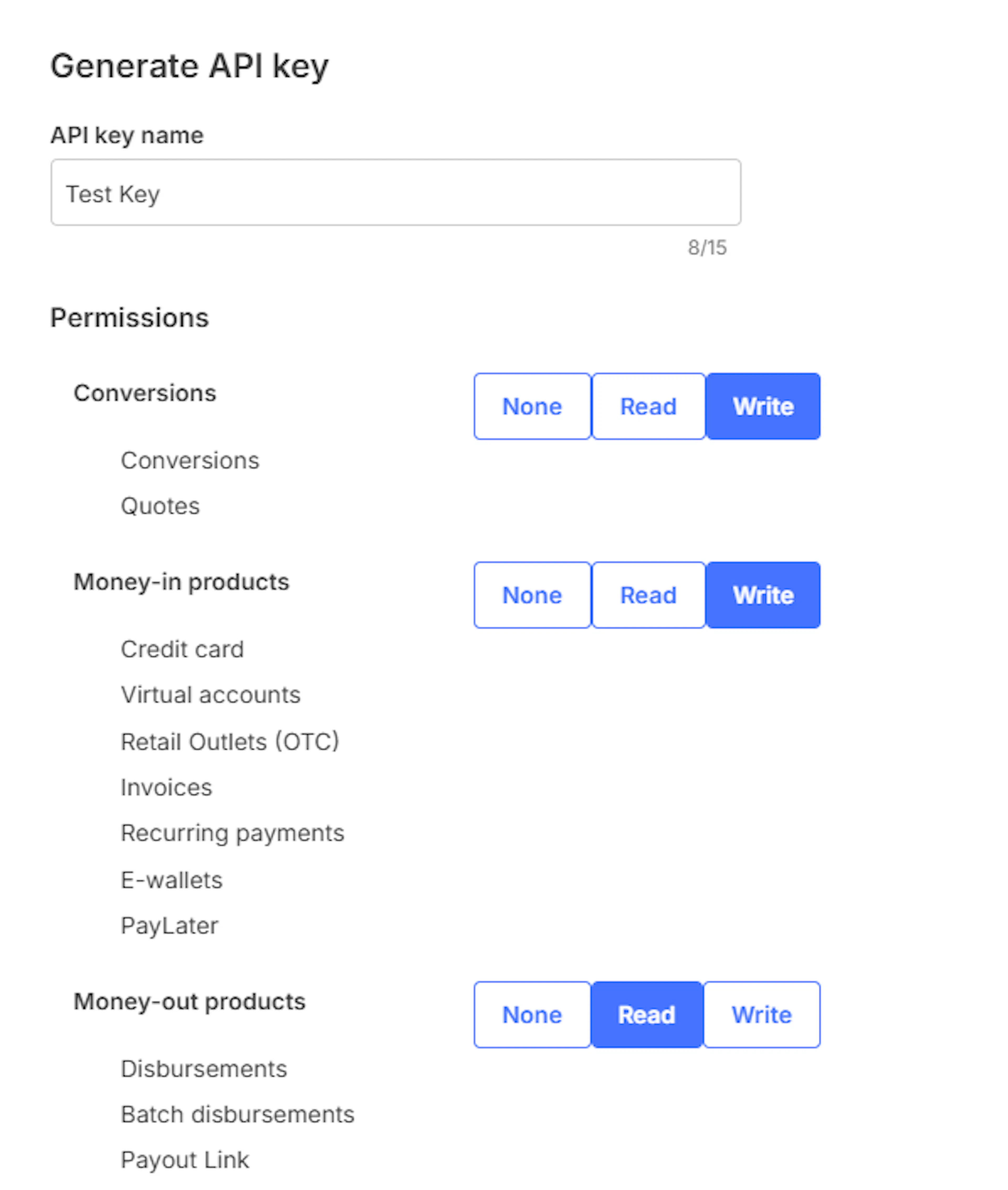The width and height of the screenshot is (1008, 1190).
Task: Click the PayLater list item
Action: click(x=169, y=925)
